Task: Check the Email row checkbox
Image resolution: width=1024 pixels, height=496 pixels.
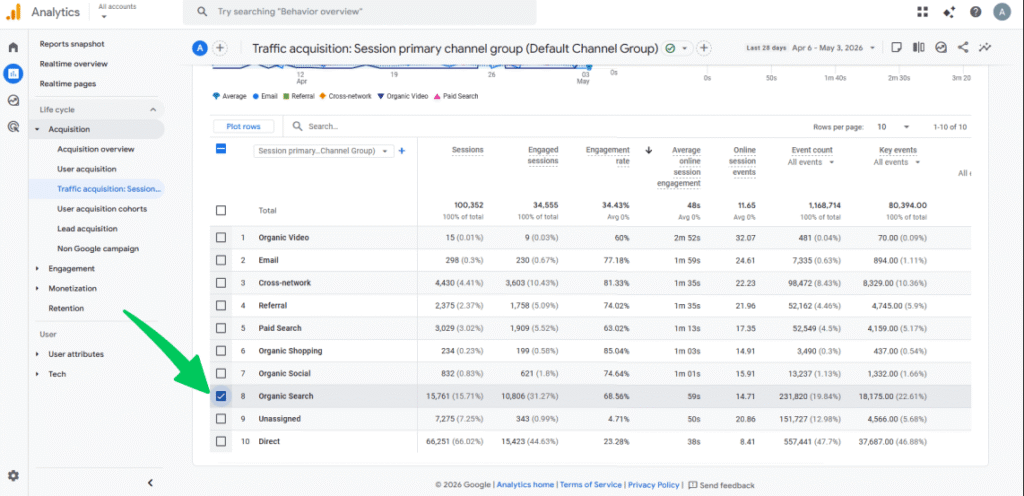Action: coord(221,260)
